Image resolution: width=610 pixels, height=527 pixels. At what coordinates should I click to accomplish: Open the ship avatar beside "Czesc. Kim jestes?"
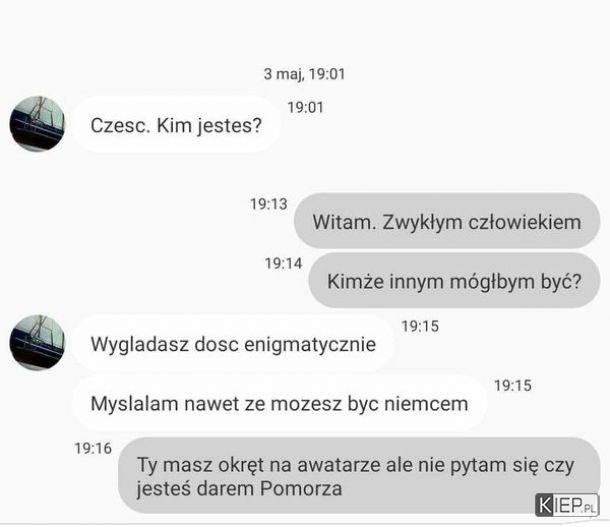(x=37, y=124)
